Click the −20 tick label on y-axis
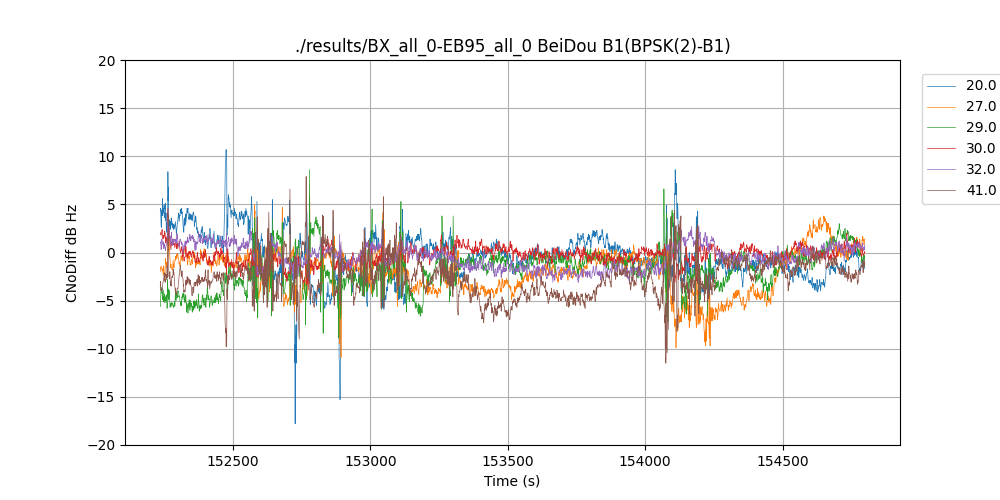1000x500 pixels. [103, 445]
